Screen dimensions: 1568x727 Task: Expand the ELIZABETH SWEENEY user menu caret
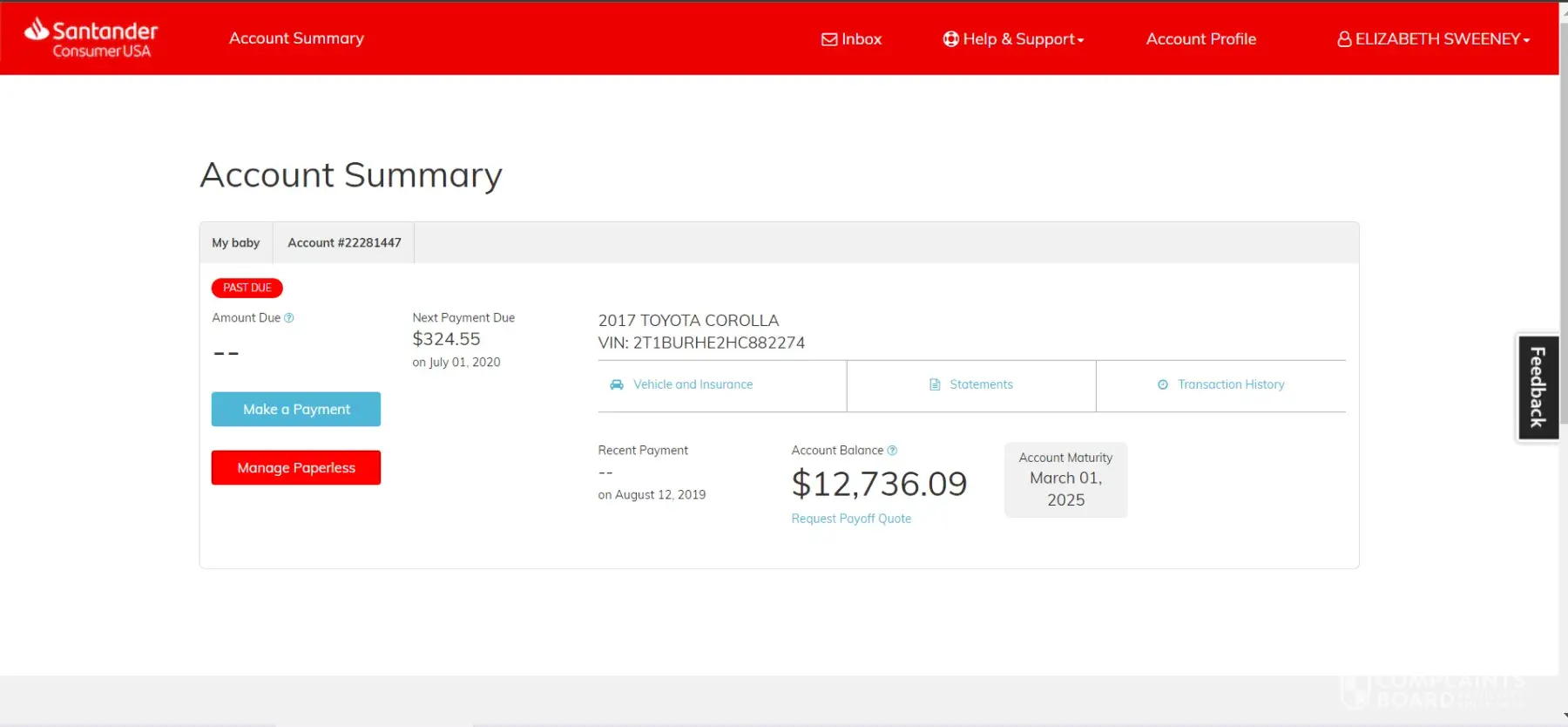coord(1526,40)
